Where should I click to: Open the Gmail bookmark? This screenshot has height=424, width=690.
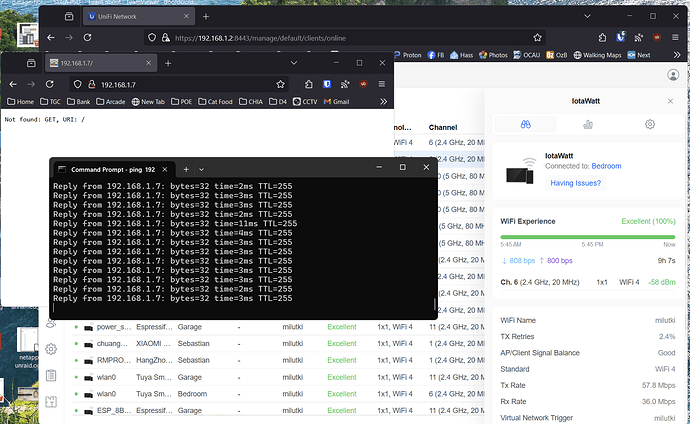(336, 102)
